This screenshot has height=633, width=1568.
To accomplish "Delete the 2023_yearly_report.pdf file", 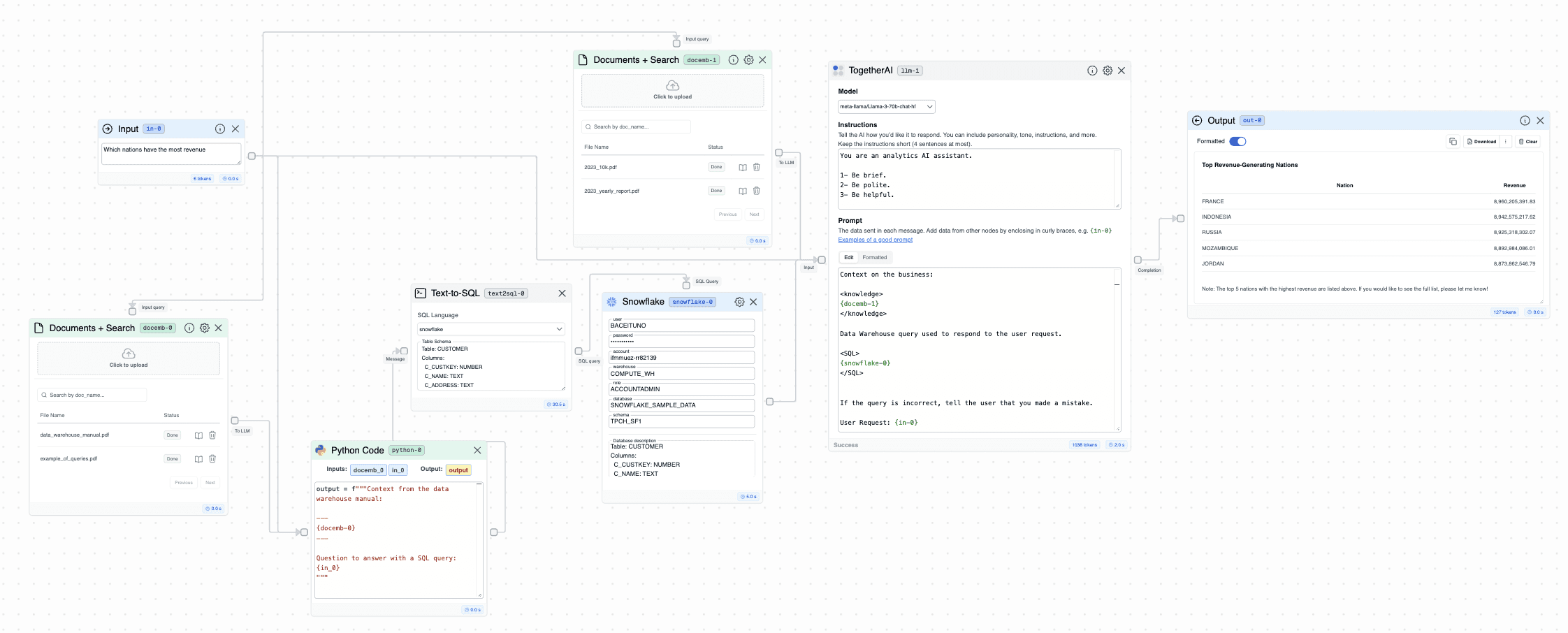I will (757, 191).
